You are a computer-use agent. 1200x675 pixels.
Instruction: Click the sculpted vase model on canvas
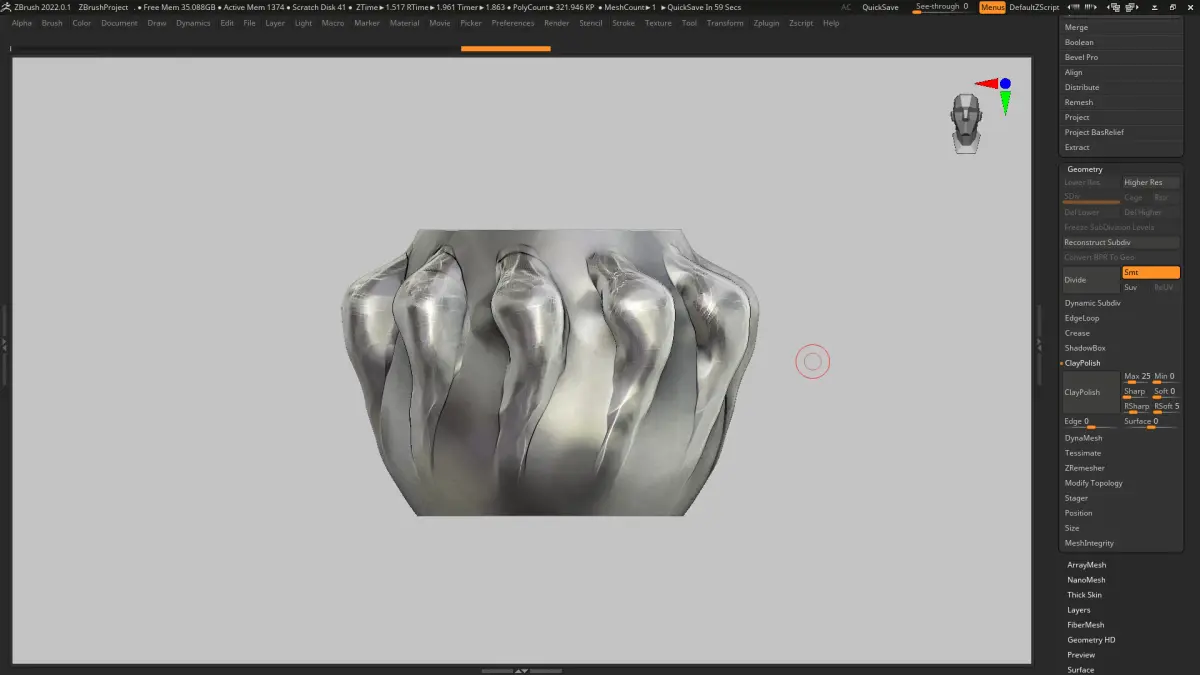551,373
